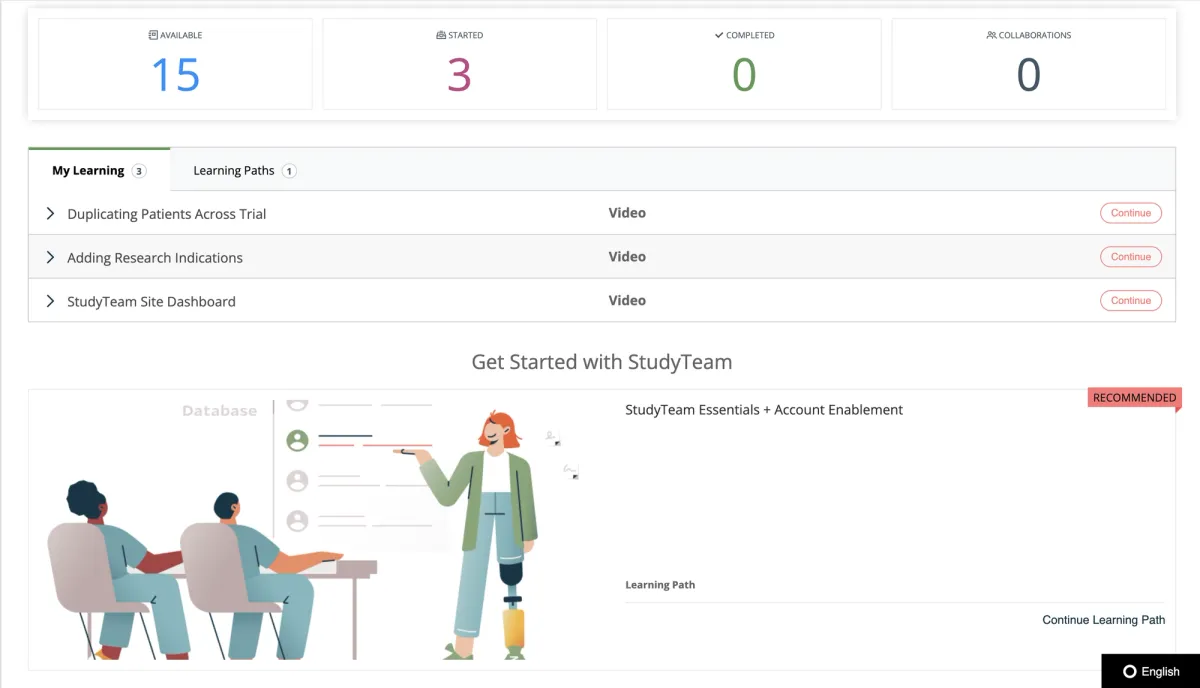Viewport: 1200px width, 688px height.
Task: Continue the StudyTeam Site Dashboard video
Action: (x=1130, y=300)
